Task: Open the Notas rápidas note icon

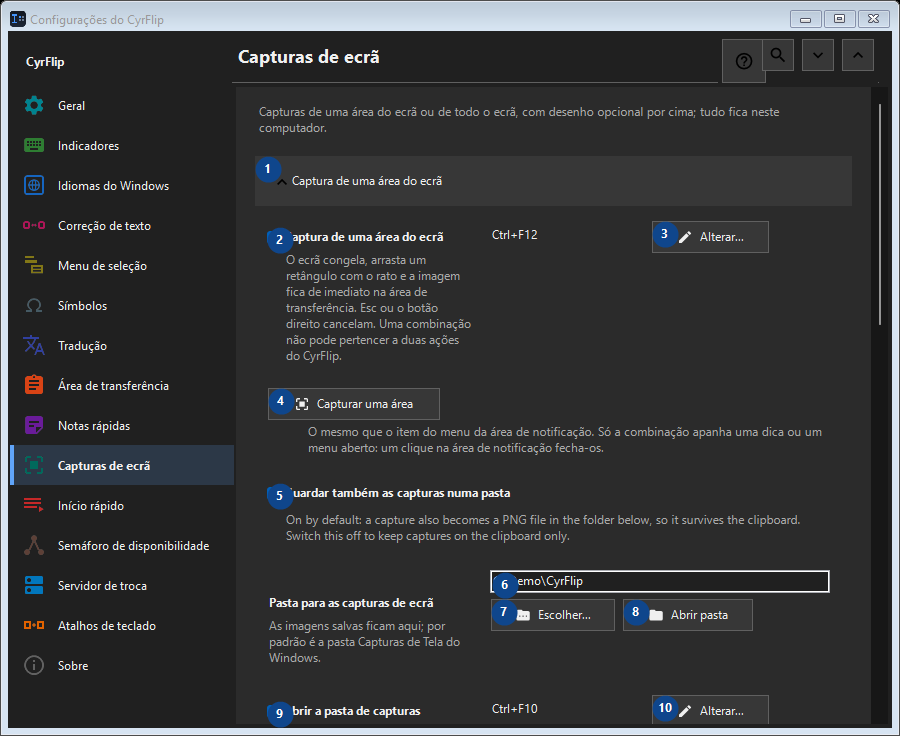Action: [x=34, y=425]
